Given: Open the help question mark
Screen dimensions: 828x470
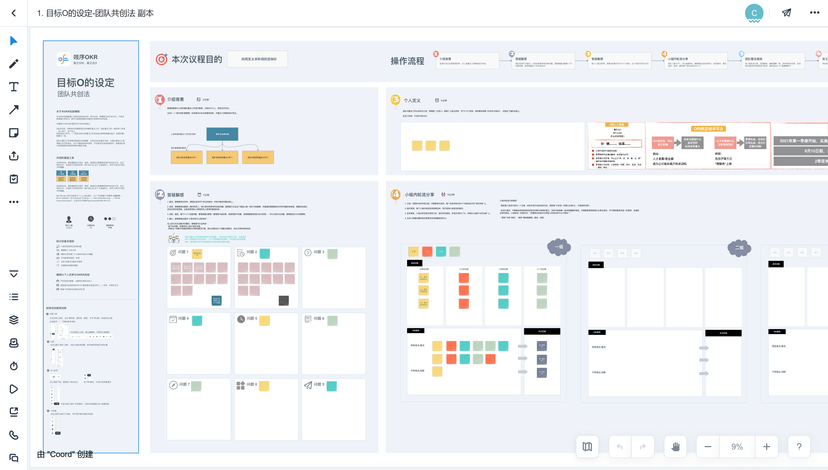Looking at the screenshot, I should [x=799, y=447].
